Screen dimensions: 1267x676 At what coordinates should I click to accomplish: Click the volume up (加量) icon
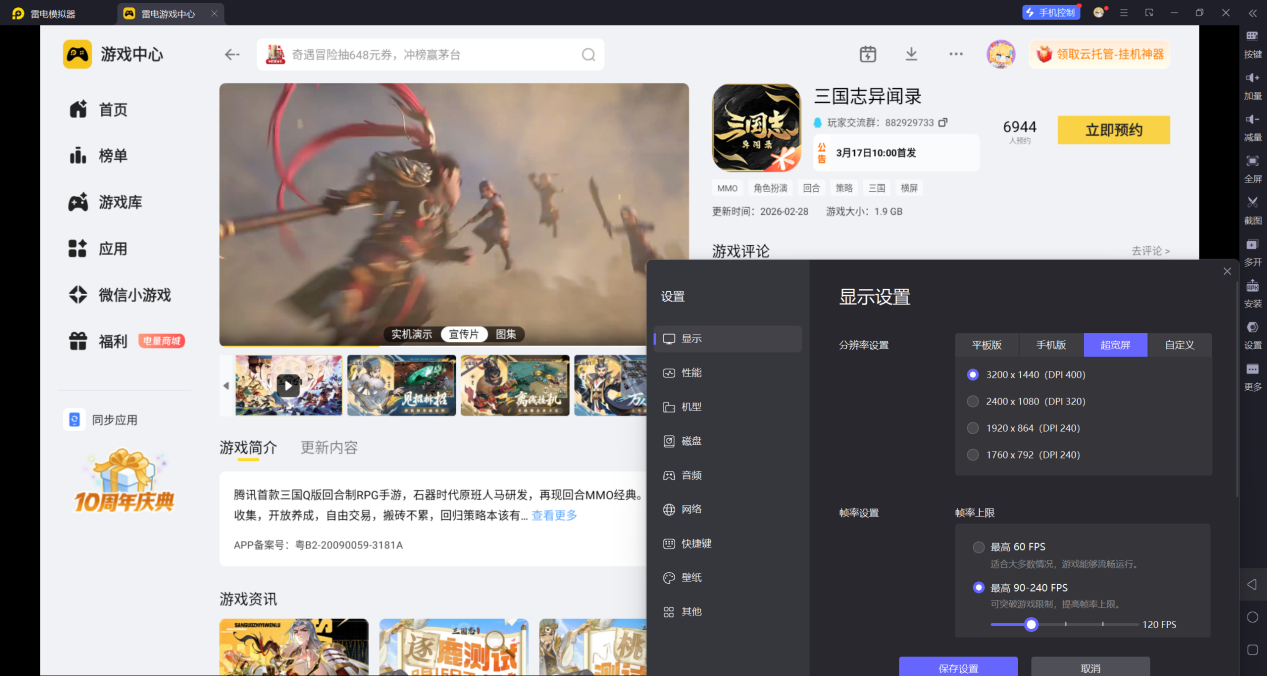[x=1252, y=83]
